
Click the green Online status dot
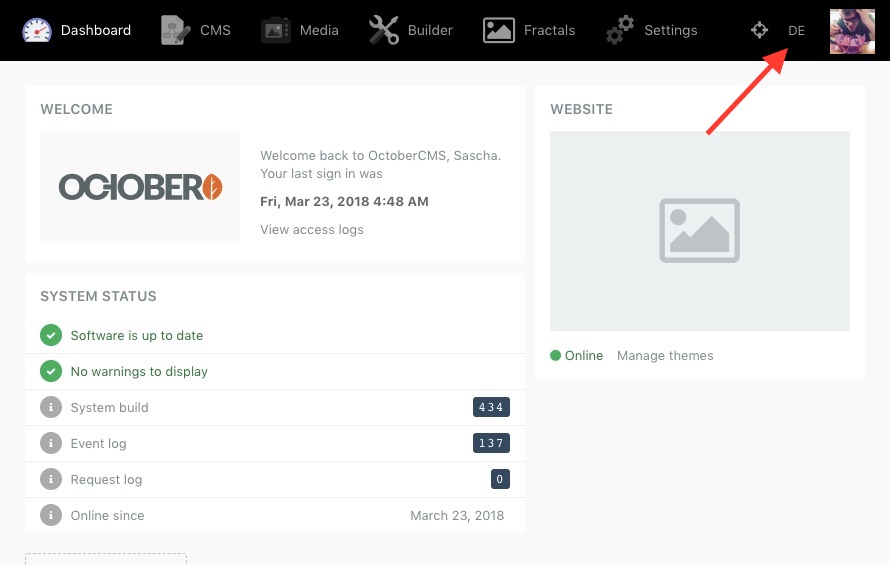[x=556, y=355]
